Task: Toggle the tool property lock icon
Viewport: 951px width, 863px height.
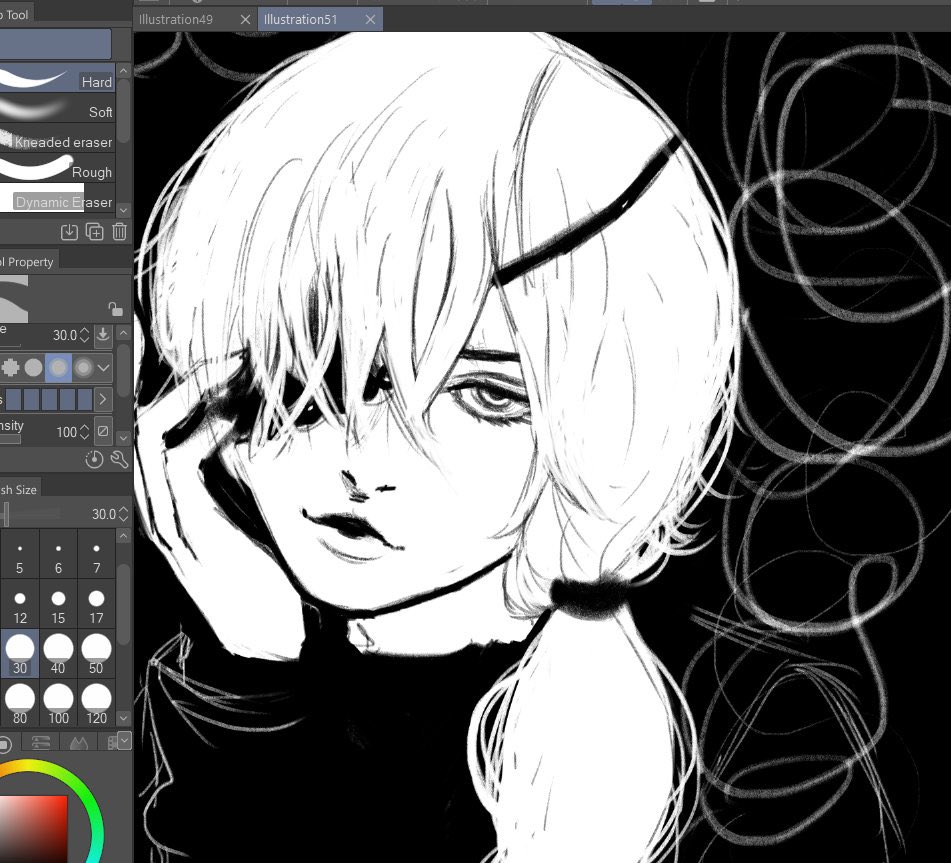Action: click(x=115, y=309)
